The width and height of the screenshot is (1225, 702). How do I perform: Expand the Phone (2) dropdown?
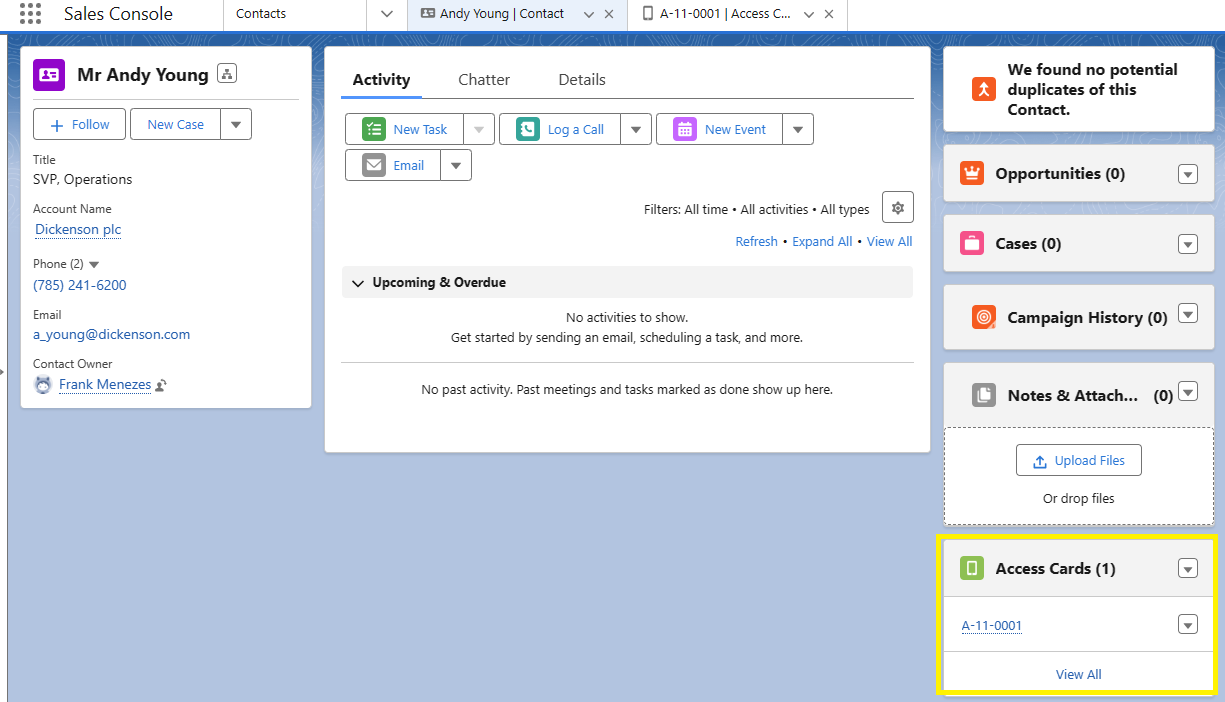[x=94, y=264]
